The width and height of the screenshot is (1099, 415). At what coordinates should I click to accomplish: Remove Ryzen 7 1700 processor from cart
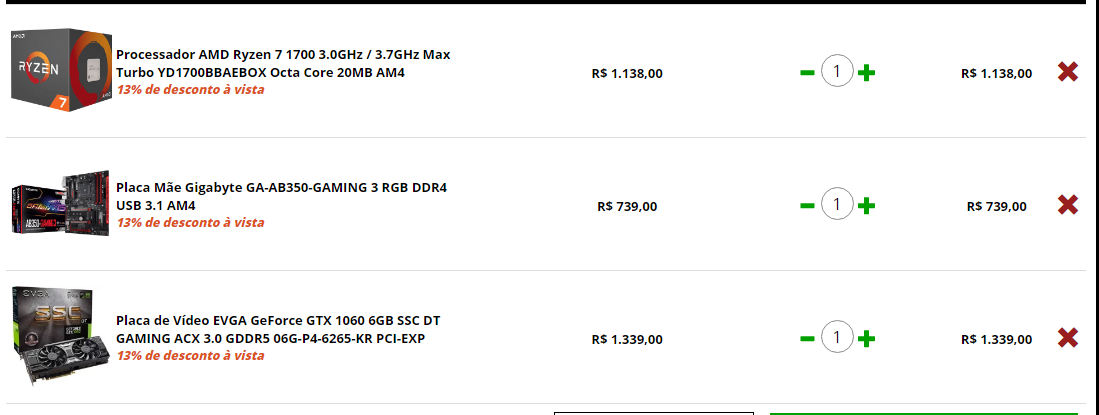[x=1067, y=72]
